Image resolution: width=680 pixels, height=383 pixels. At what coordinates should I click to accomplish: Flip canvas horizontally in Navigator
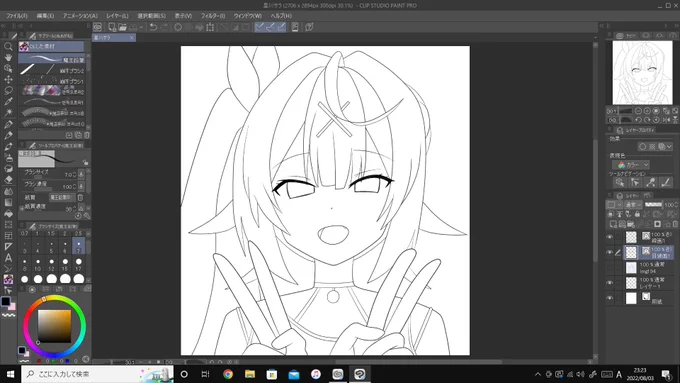point(667,120)
